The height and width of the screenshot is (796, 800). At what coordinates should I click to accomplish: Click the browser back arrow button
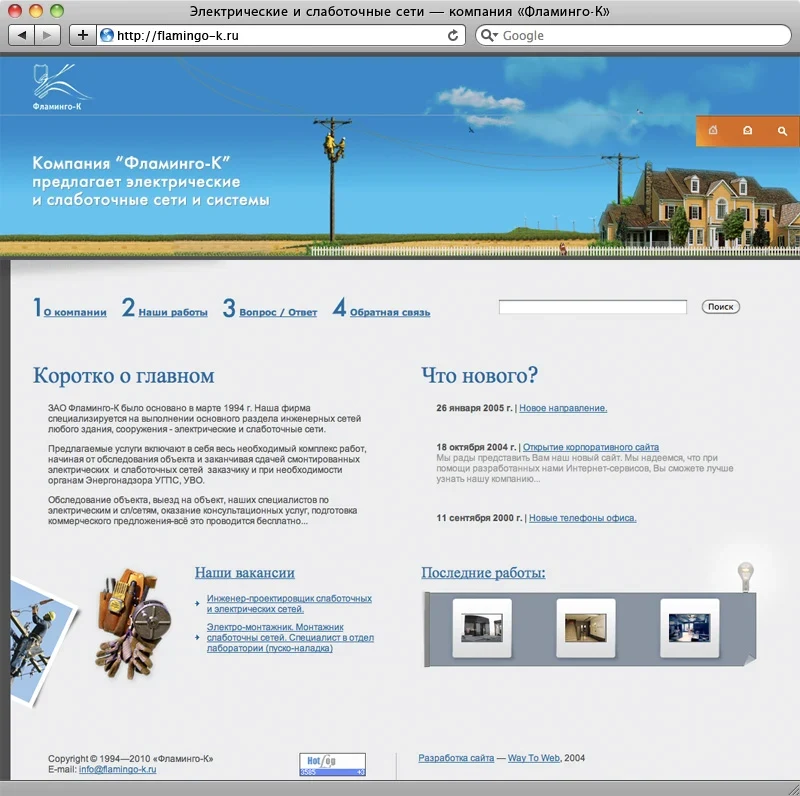coord(21,35)
